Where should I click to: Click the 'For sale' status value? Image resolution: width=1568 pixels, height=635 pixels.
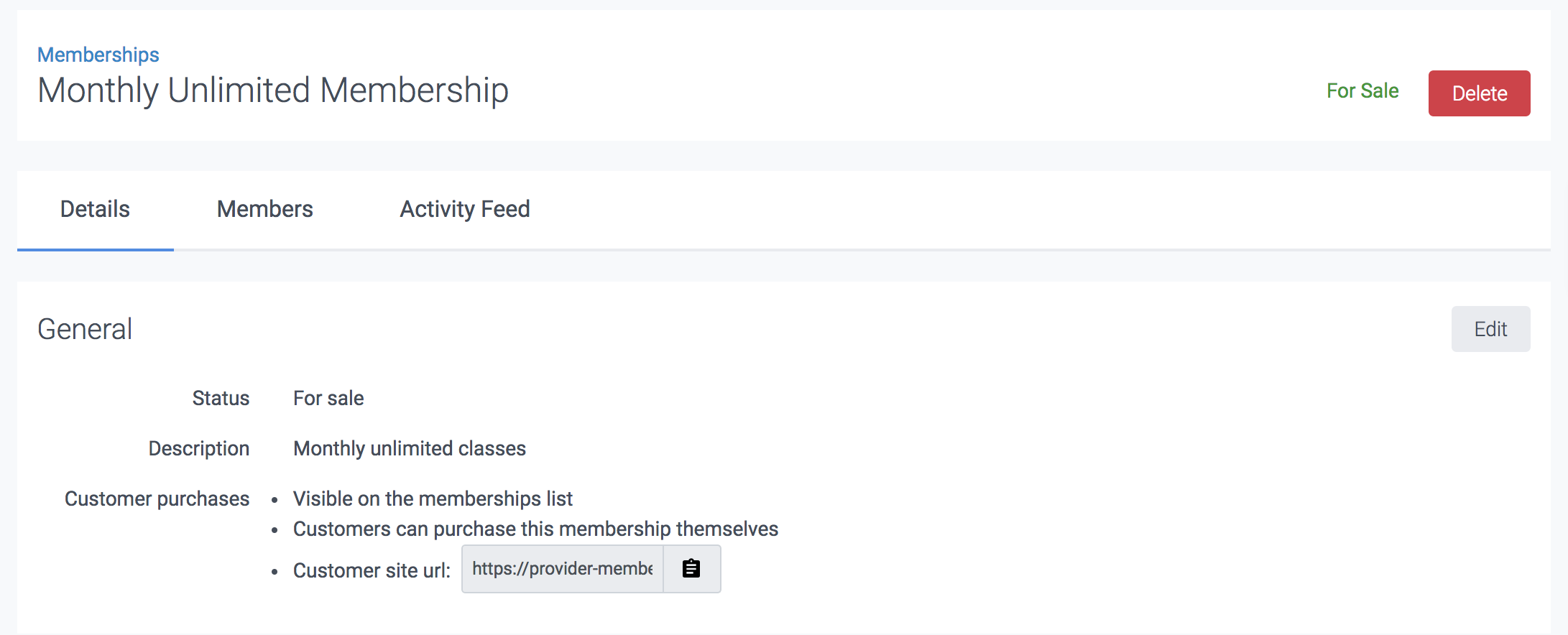[328, 398]
